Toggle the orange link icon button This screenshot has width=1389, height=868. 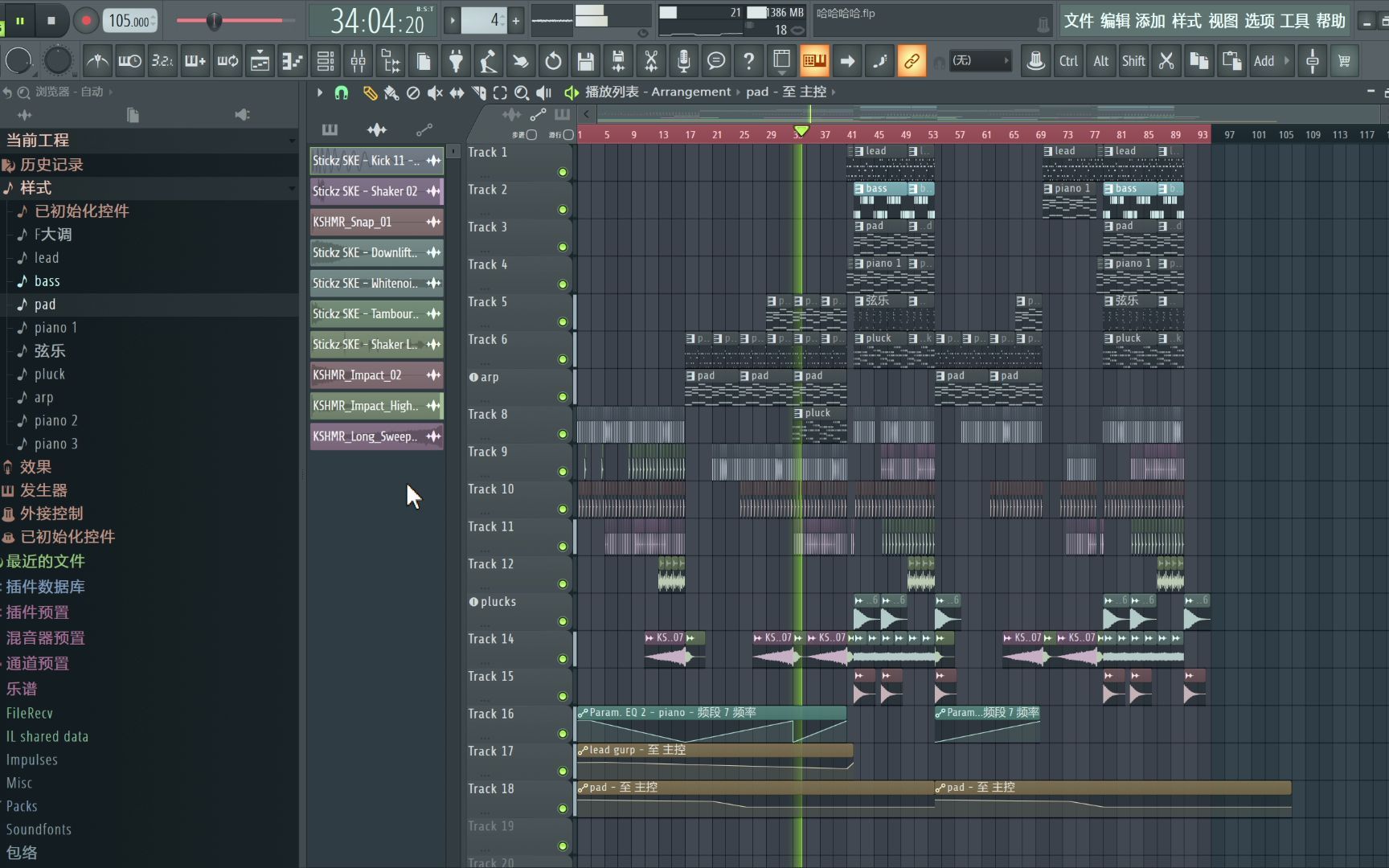click(x=912, y=61)
